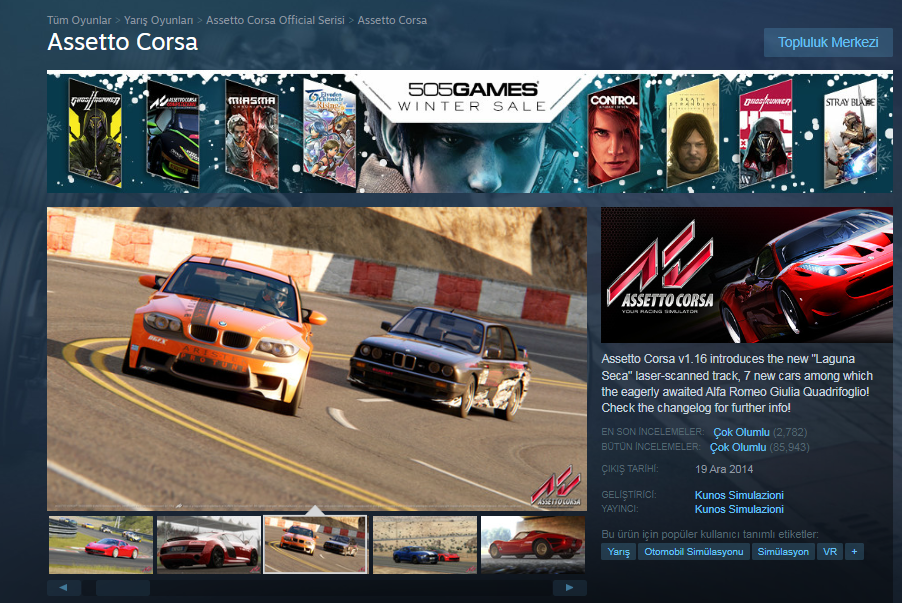The height and width of the screenshot is (603, 902).
Task: Click the Otomobil Simülasyonu tag
Action: pyautogui.click(x=694, y=552)
